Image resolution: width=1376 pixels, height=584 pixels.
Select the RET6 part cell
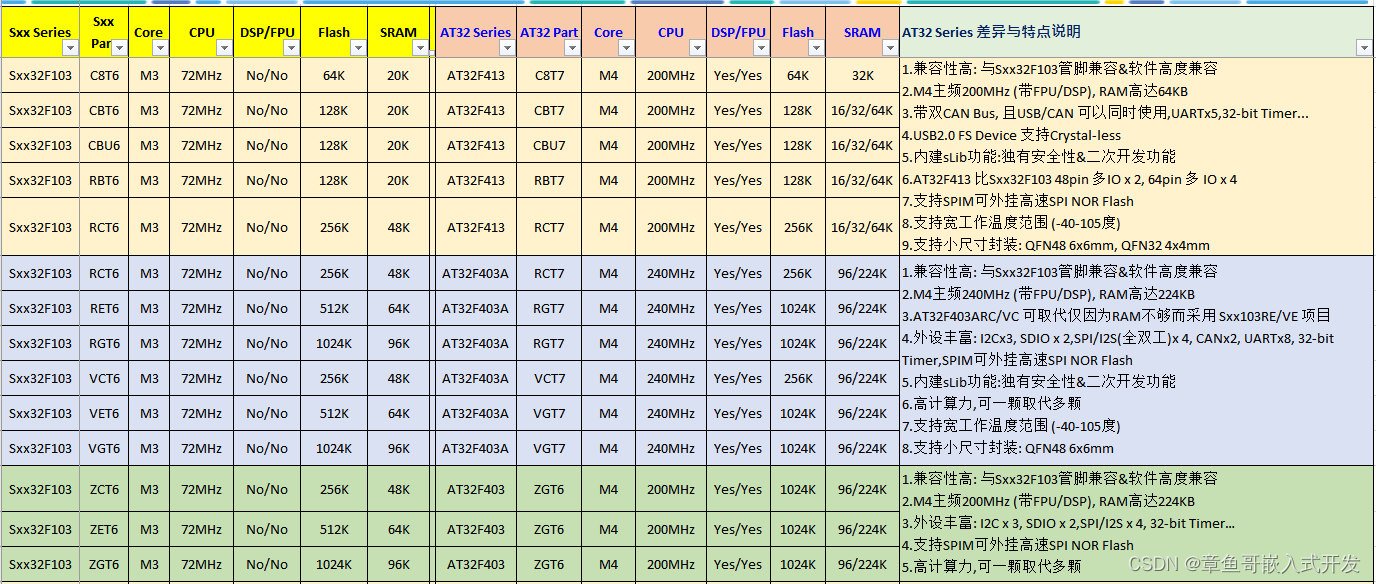click(104, 308)
